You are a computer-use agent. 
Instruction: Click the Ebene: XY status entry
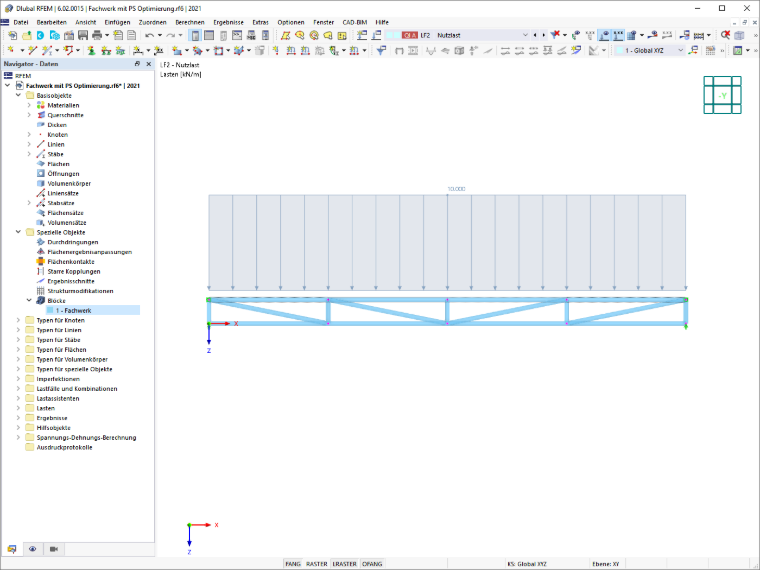pos(605,564)
